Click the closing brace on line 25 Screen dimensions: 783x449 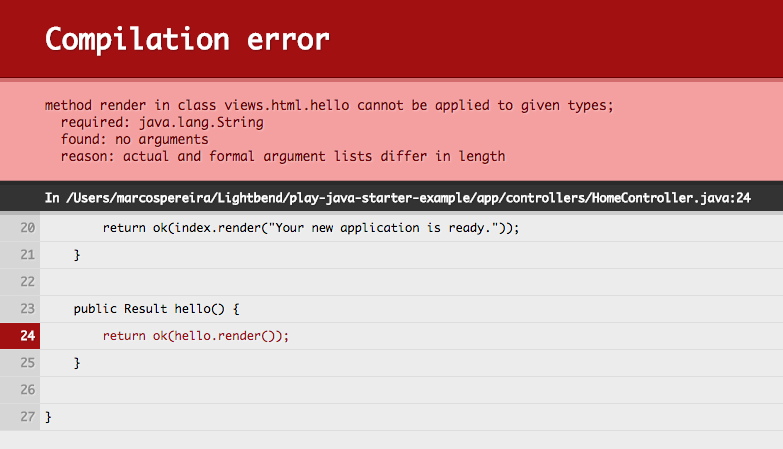click(x=77, y=363)
